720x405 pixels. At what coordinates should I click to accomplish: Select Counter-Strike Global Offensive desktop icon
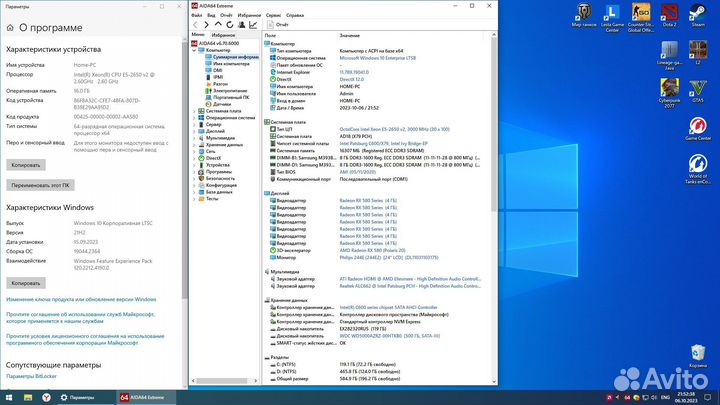point(641,18)
